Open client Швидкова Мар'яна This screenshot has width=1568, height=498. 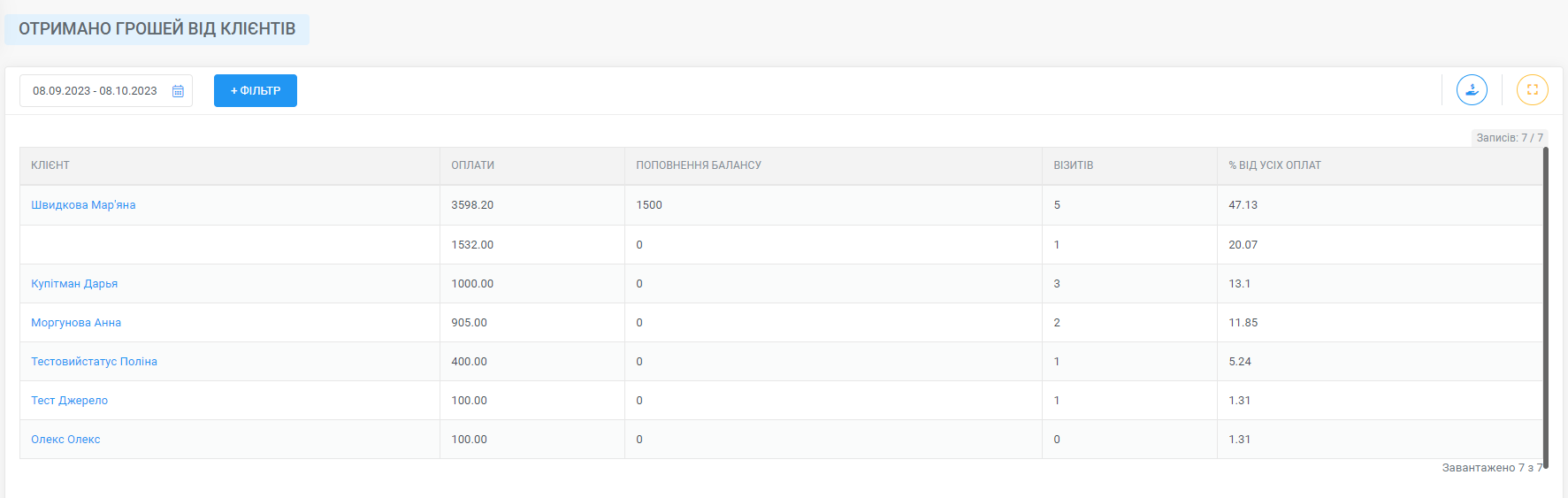tap(83, 204)
